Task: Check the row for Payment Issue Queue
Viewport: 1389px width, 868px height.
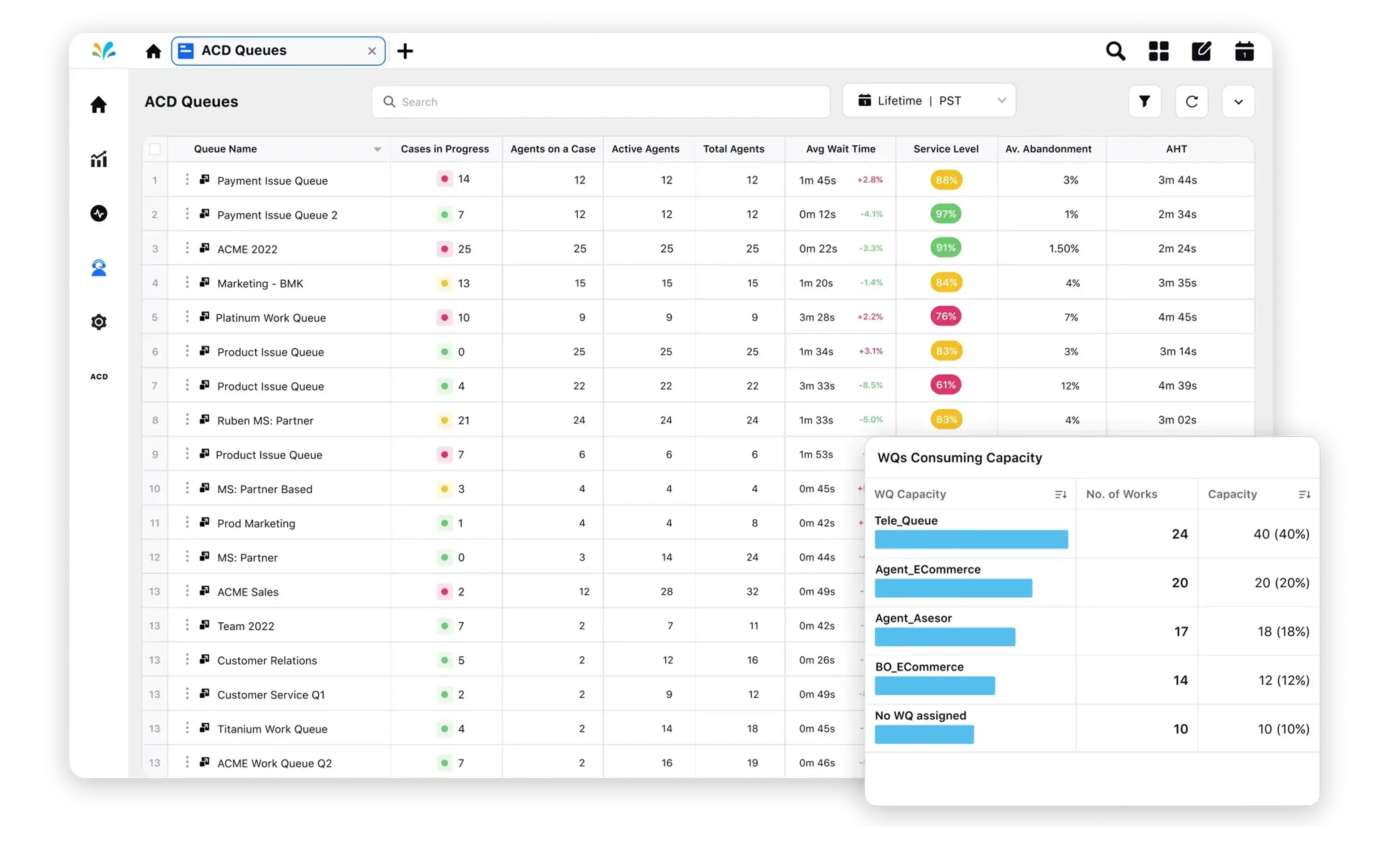Action: pyautogui.click(x=155, y=180)
